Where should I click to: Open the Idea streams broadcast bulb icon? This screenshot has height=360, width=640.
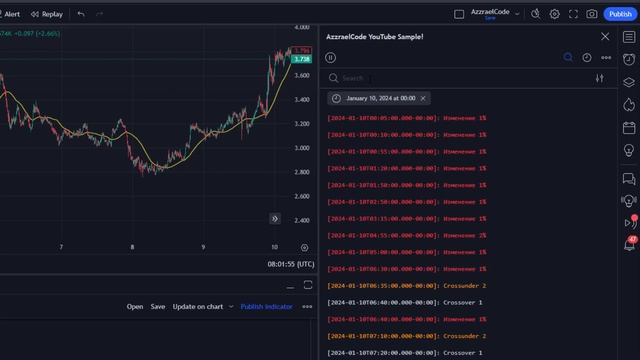629,201
